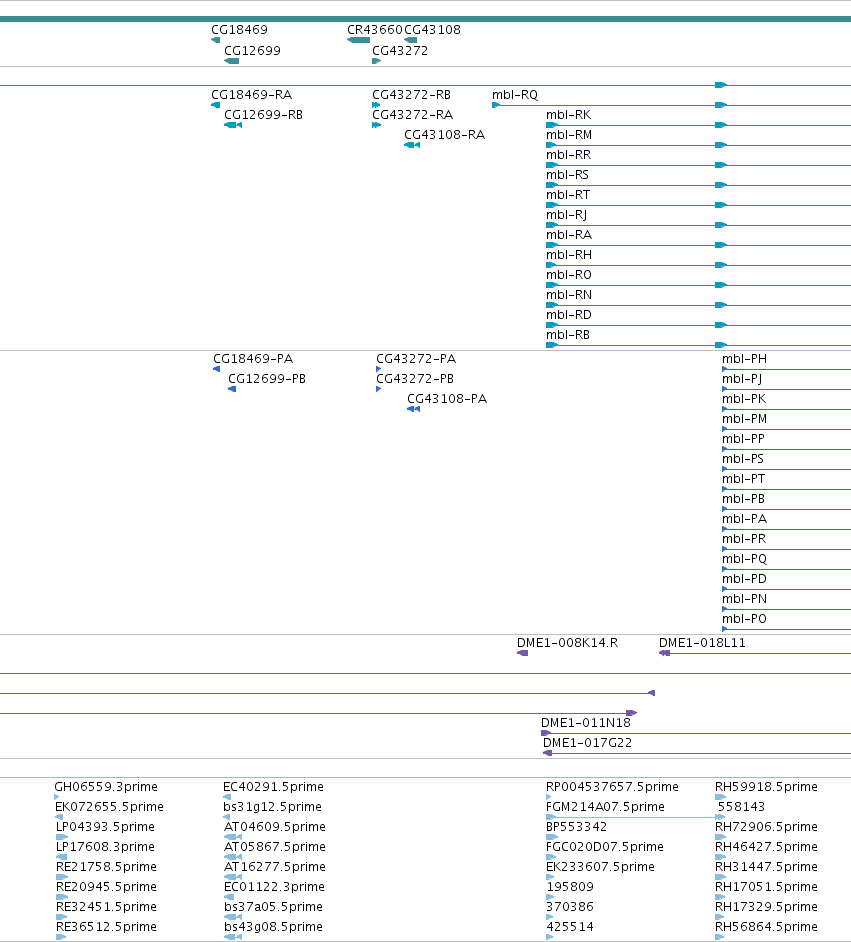Click the CG43108-PA protein glyph

[413, 409]
